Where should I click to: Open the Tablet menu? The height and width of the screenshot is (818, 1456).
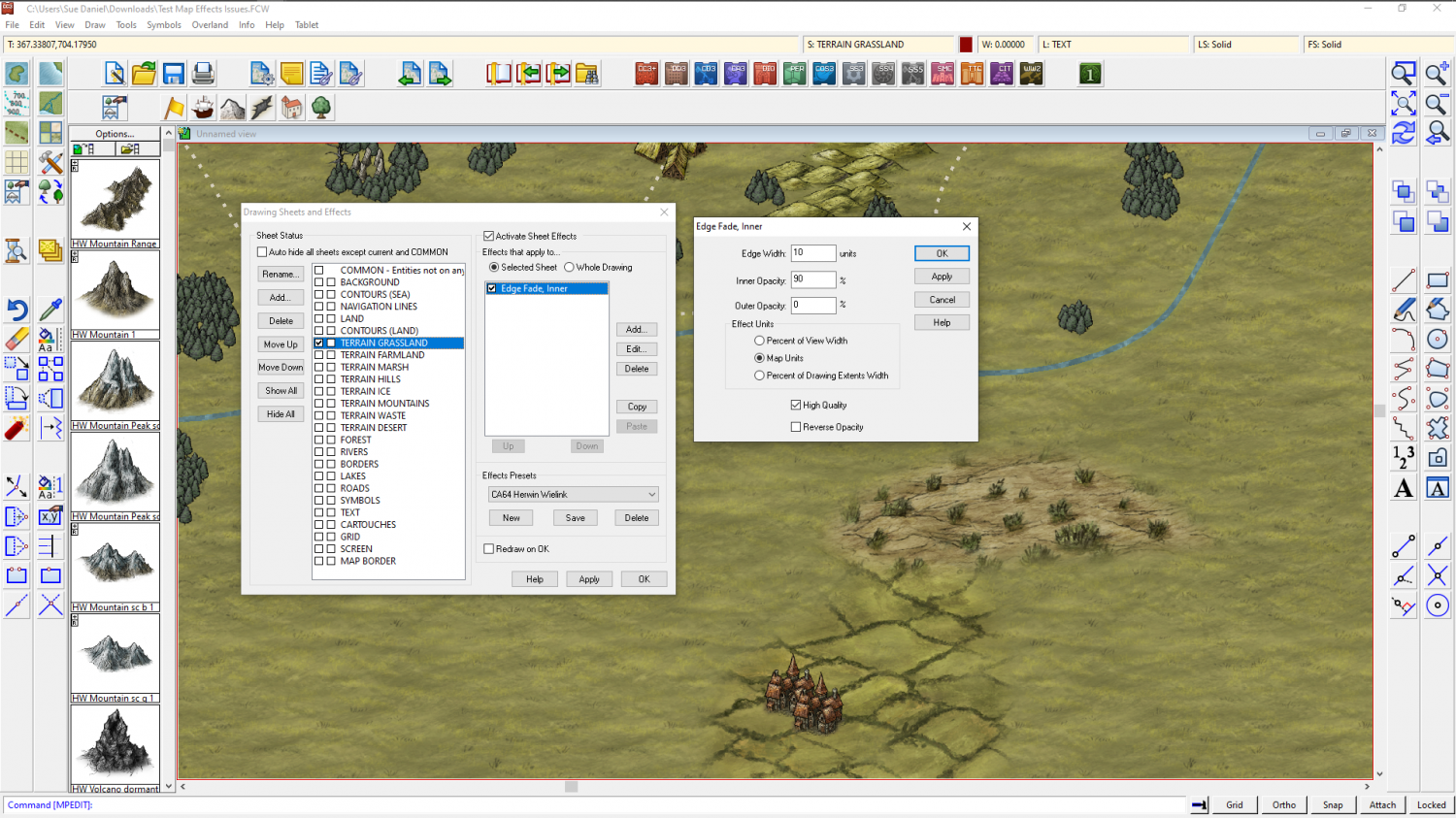click(307, 25)
